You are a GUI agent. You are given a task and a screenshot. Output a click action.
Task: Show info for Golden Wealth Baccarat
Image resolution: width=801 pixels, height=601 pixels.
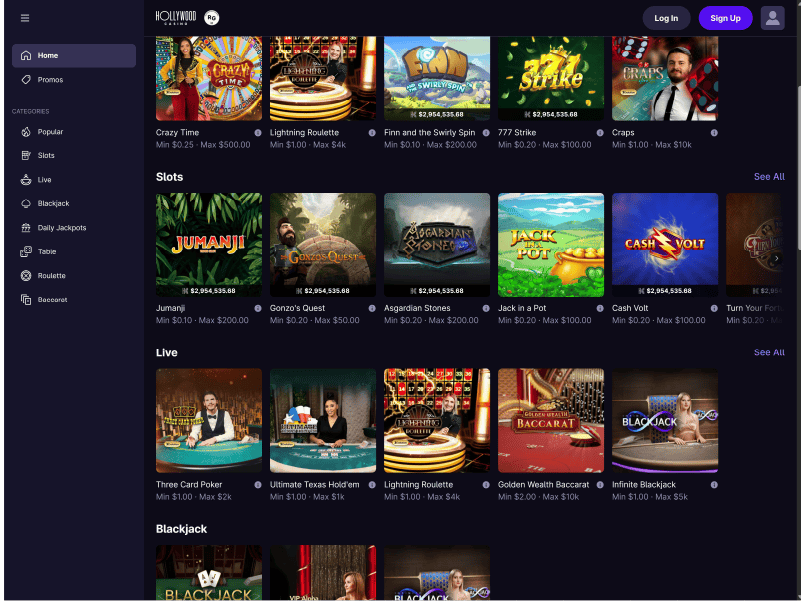600,484
